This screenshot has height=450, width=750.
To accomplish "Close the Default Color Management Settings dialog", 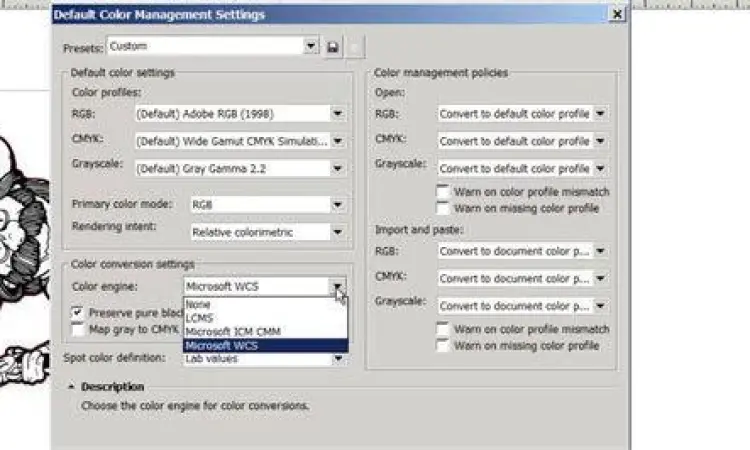I will coord(617,15).
